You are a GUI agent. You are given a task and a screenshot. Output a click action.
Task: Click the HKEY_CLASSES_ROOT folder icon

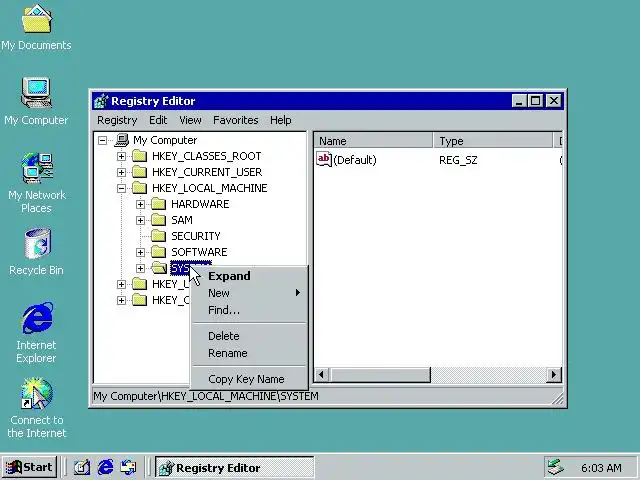(x=140, y=156)
